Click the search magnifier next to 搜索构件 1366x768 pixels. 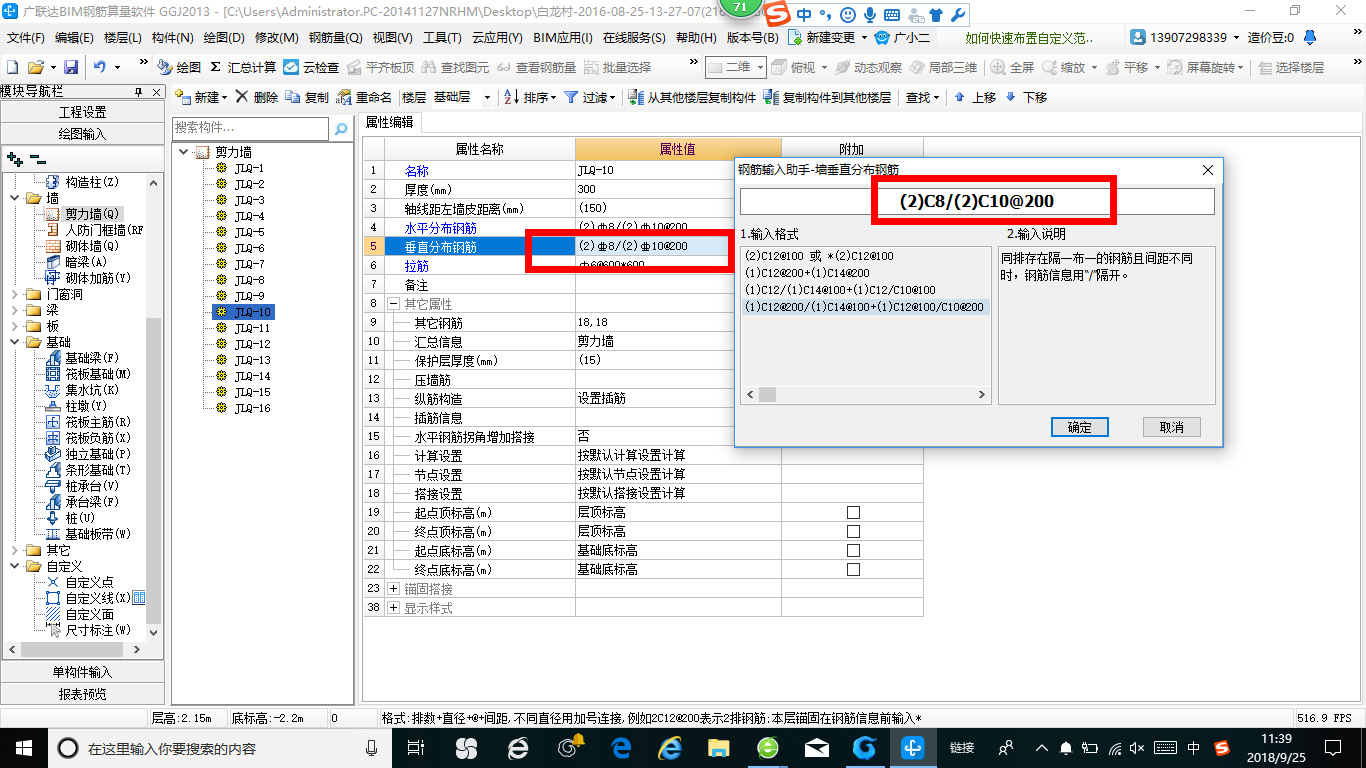[x=341, y=128]
